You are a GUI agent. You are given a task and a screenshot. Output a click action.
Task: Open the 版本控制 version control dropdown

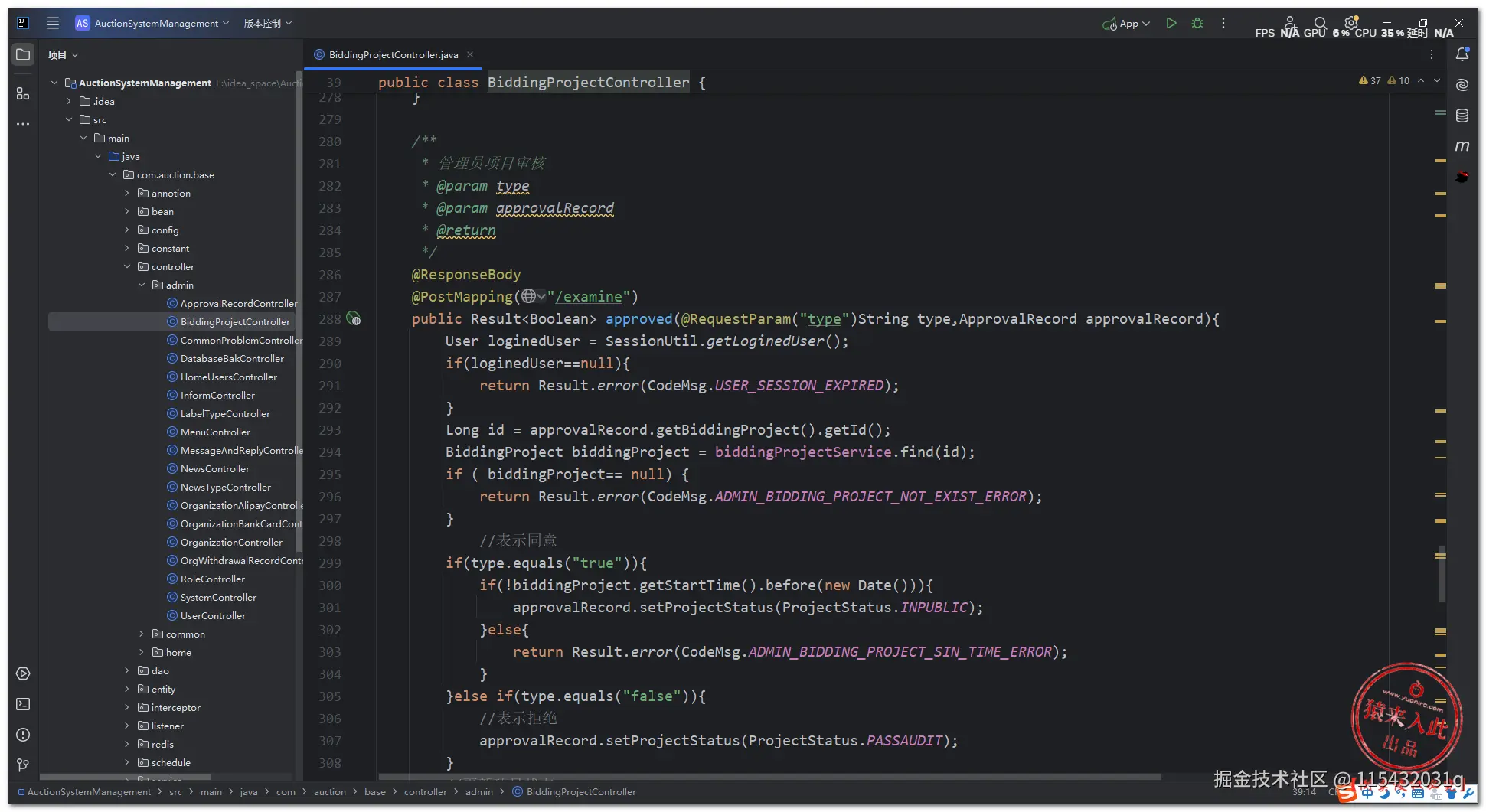tap(268, 23)
